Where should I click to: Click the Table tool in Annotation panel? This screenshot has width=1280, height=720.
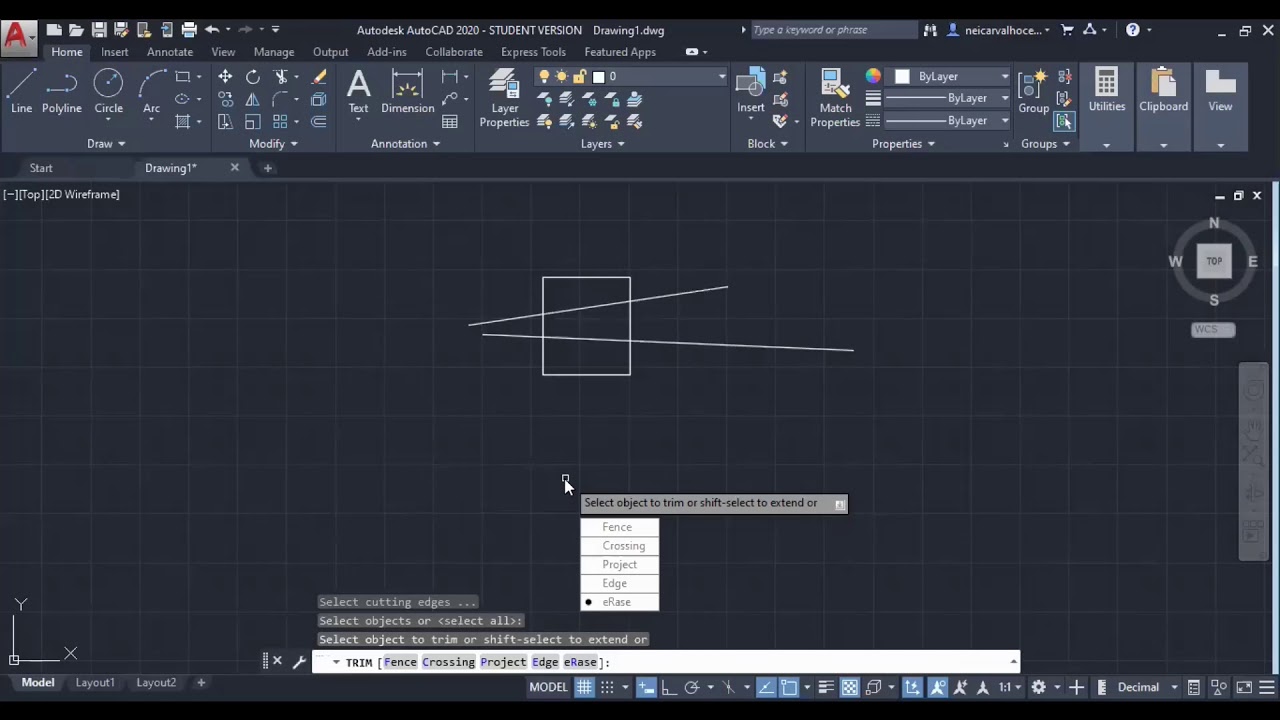point(450,121)
